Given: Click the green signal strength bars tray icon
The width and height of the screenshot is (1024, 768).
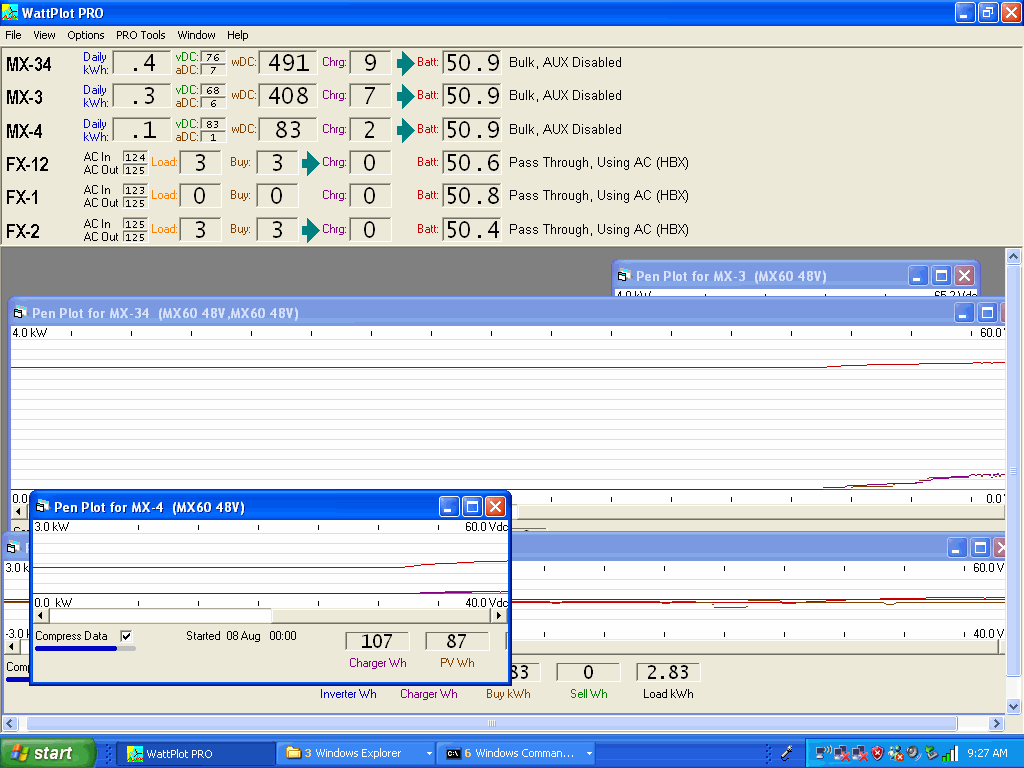Looking at the screenshot, I should 950,753.
